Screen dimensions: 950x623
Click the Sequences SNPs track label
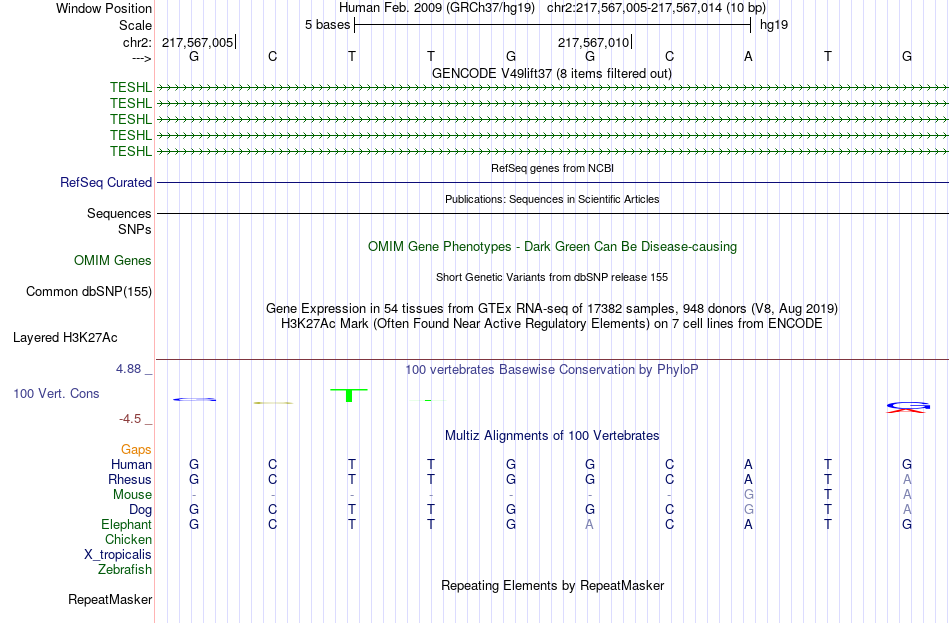[x=119, y=221]
